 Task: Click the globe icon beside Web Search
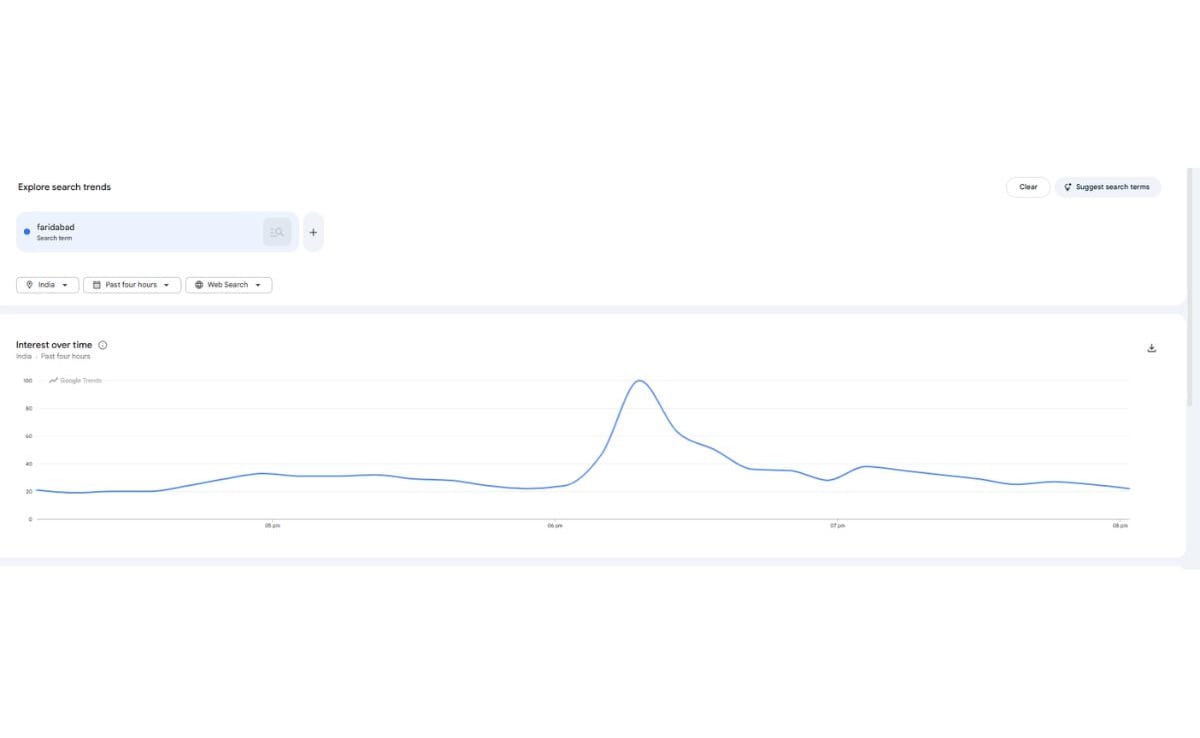click(199, 285)
